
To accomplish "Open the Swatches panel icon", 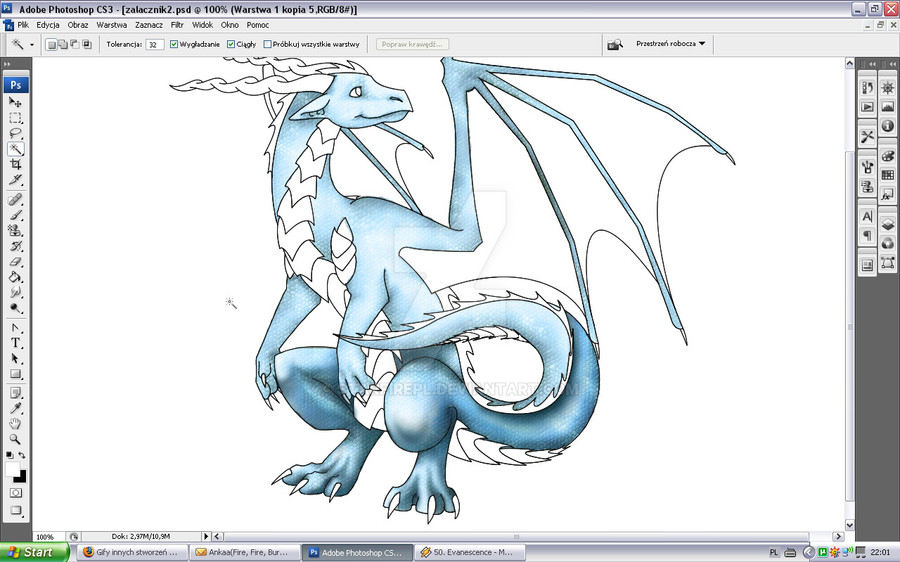I will [888, 175].
